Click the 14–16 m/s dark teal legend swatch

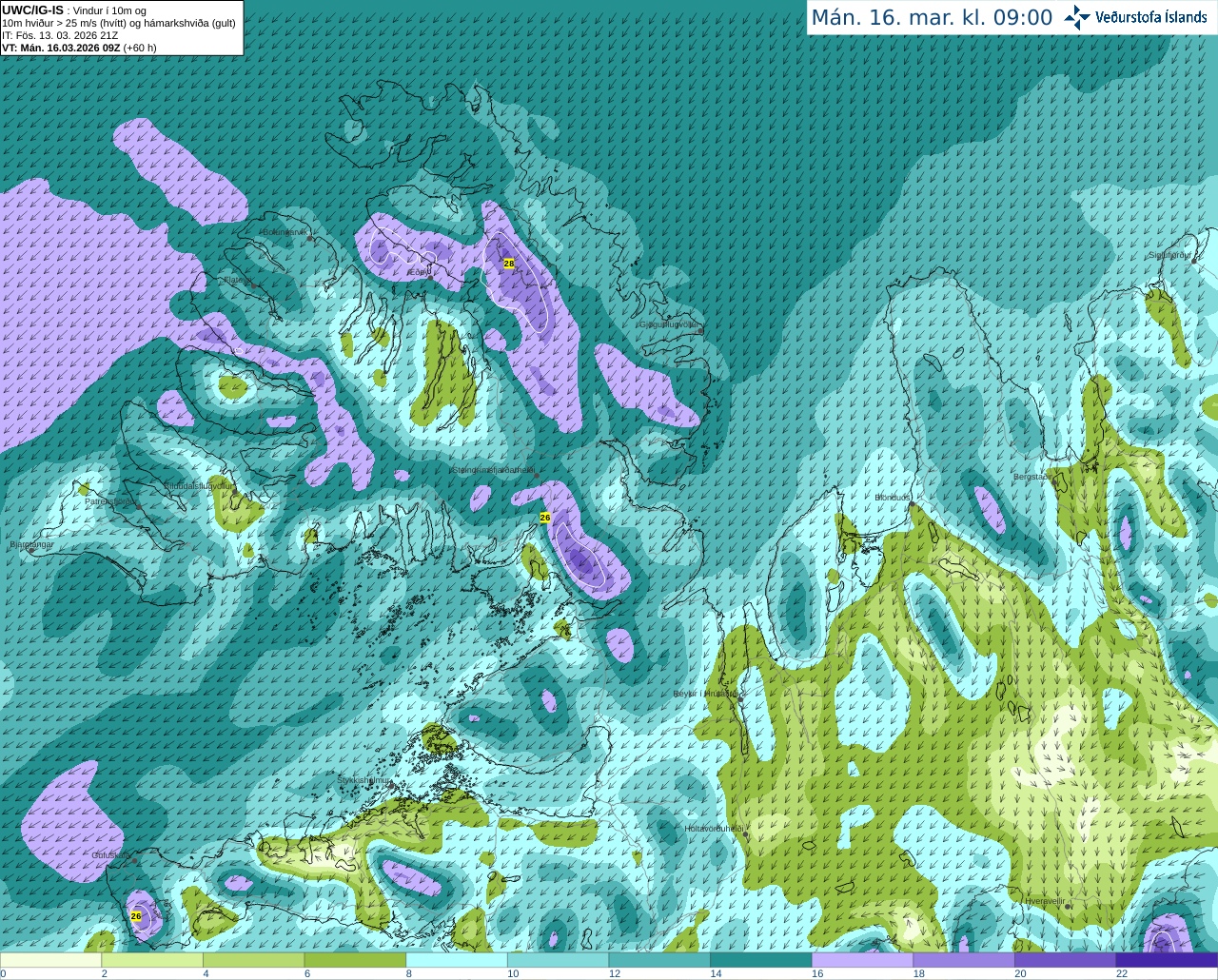coord(761,960)
